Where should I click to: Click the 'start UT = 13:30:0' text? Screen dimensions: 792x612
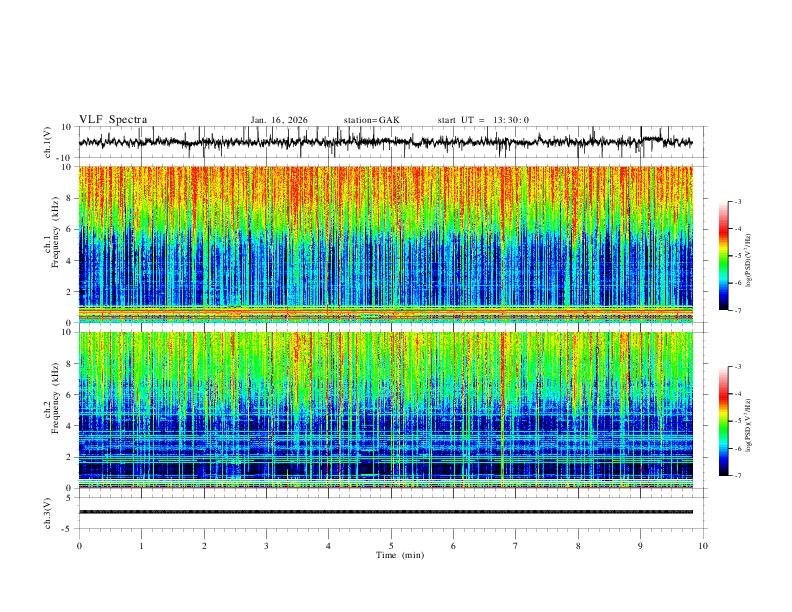tap(483, 120)
